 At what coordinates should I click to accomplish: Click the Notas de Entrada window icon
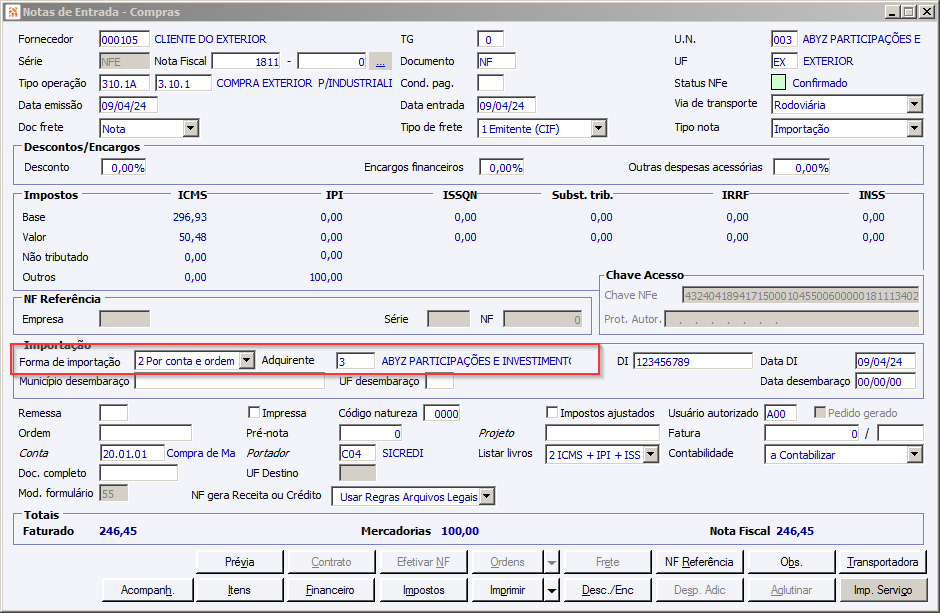11,11
